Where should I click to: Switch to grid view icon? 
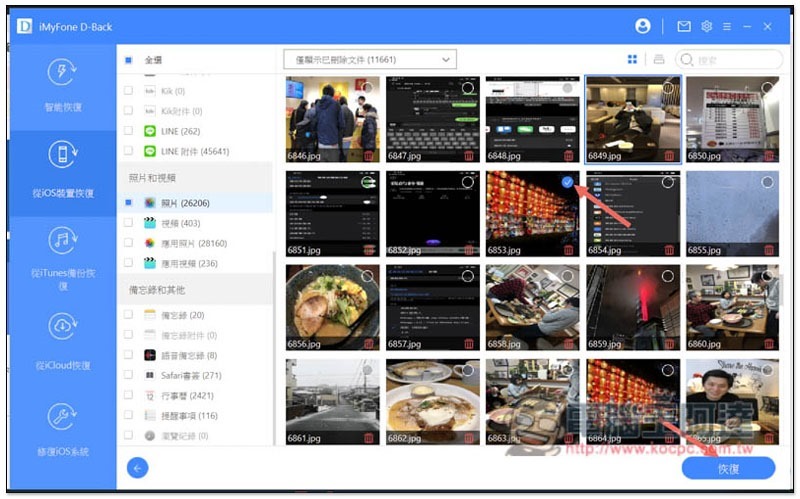tap(632, 60)
